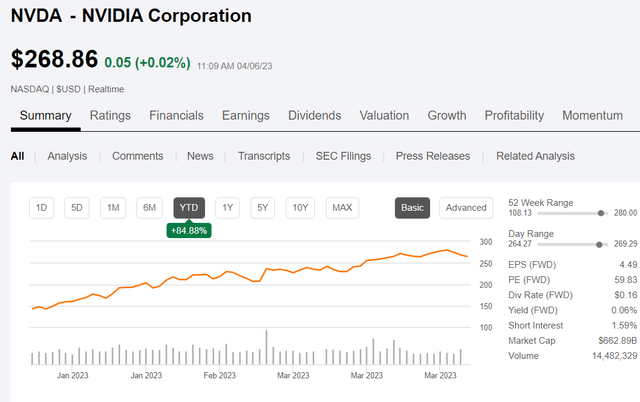Open the Valuation tab
This screenshot has height=402, width=640.
(x=384, y=115)
